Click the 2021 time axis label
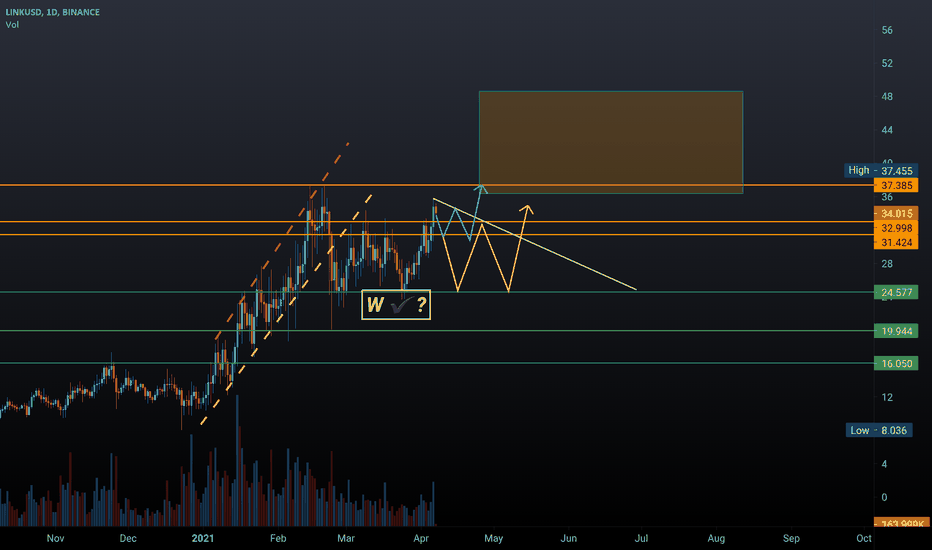 tap(203, 538)
